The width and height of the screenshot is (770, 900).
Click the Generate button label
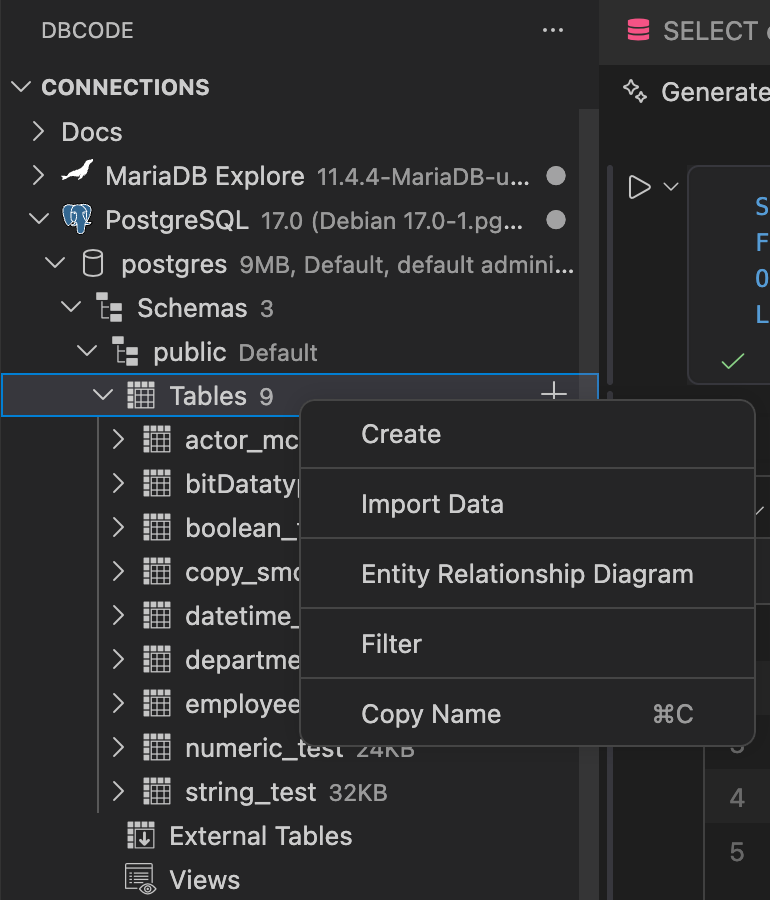click(715, 92)
